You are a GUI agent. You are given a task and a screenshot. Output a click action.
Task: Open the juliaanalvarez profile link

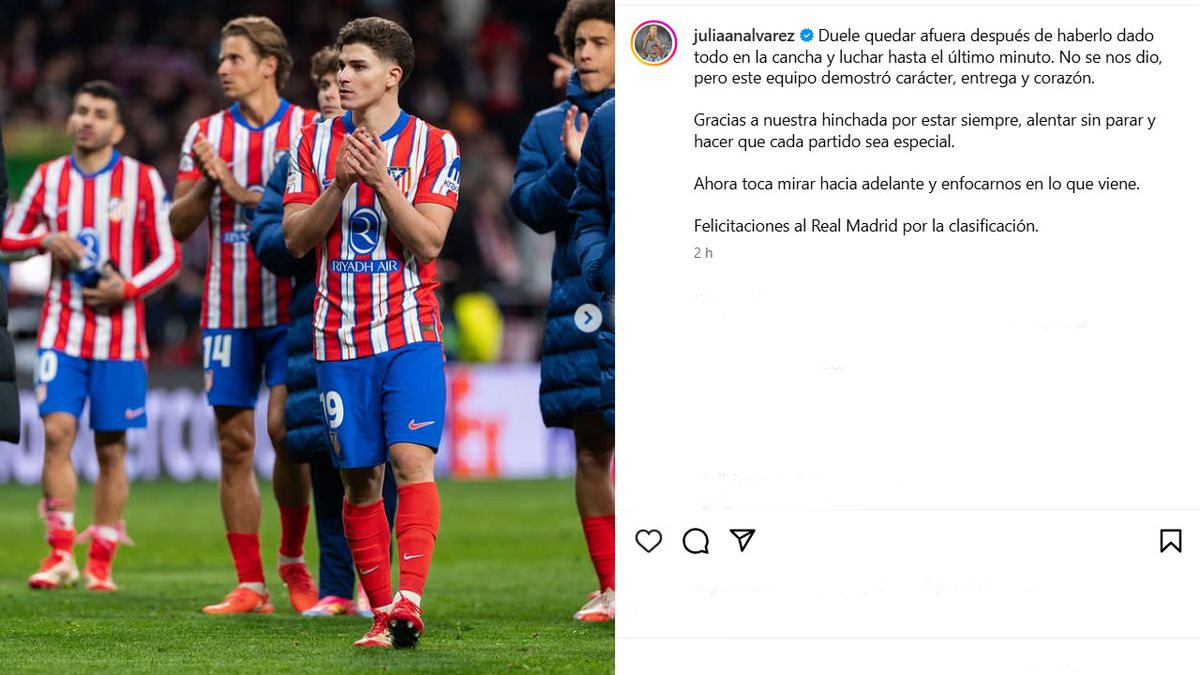[744, 35]
